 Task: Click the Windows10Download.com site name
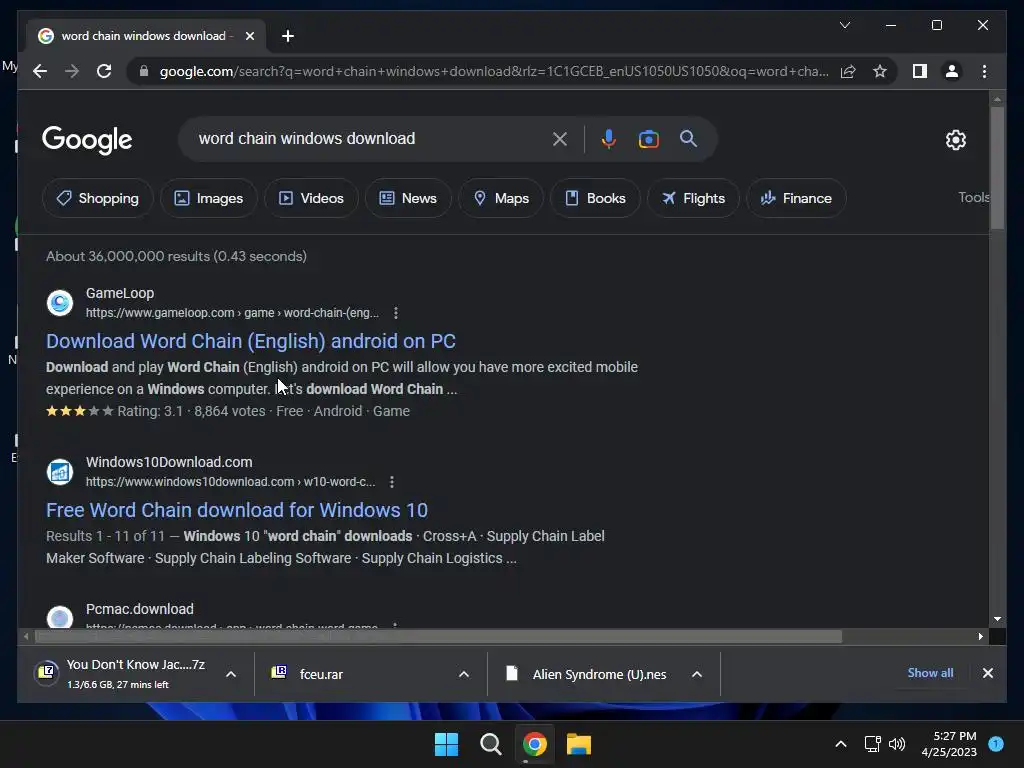[x=169, y=462]
